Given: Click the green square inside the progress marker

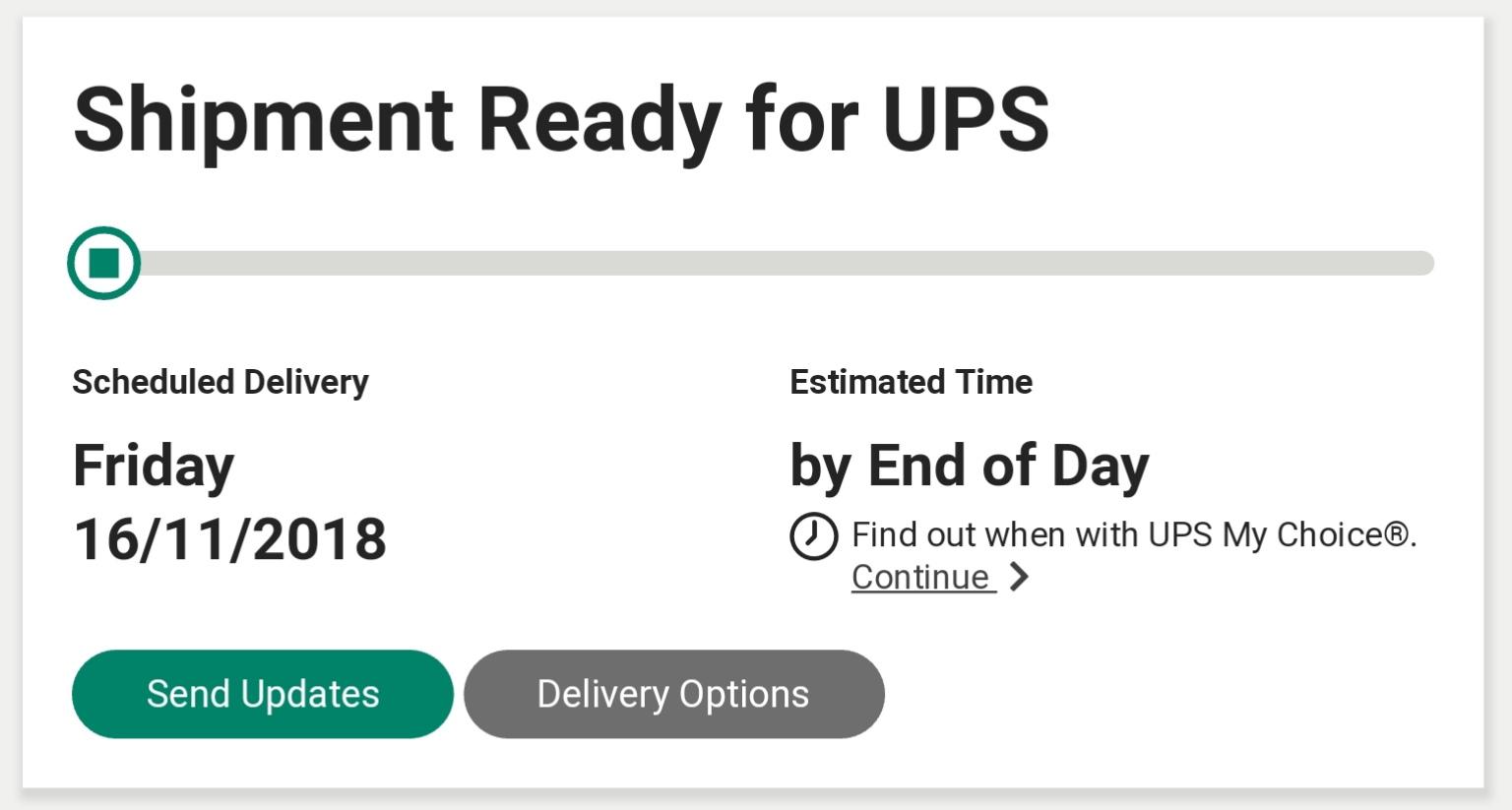Looking at the screenshot, I should pos(104,263).
